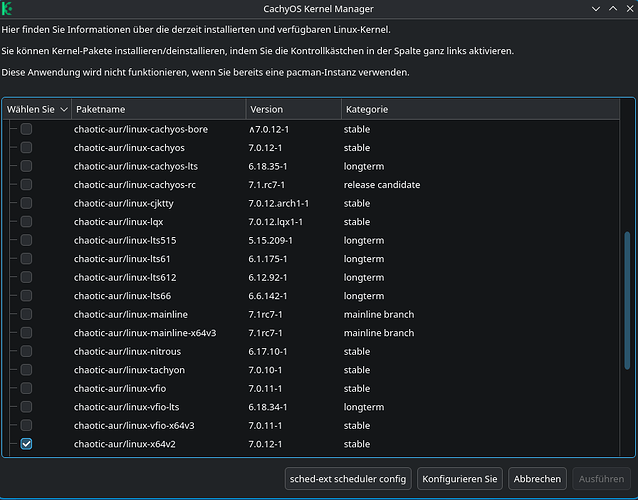This screenshot has height=500, width=638.
Task: Minimize the Kernel Manager window
Action: pyautogui.click(x=596, y=9)
